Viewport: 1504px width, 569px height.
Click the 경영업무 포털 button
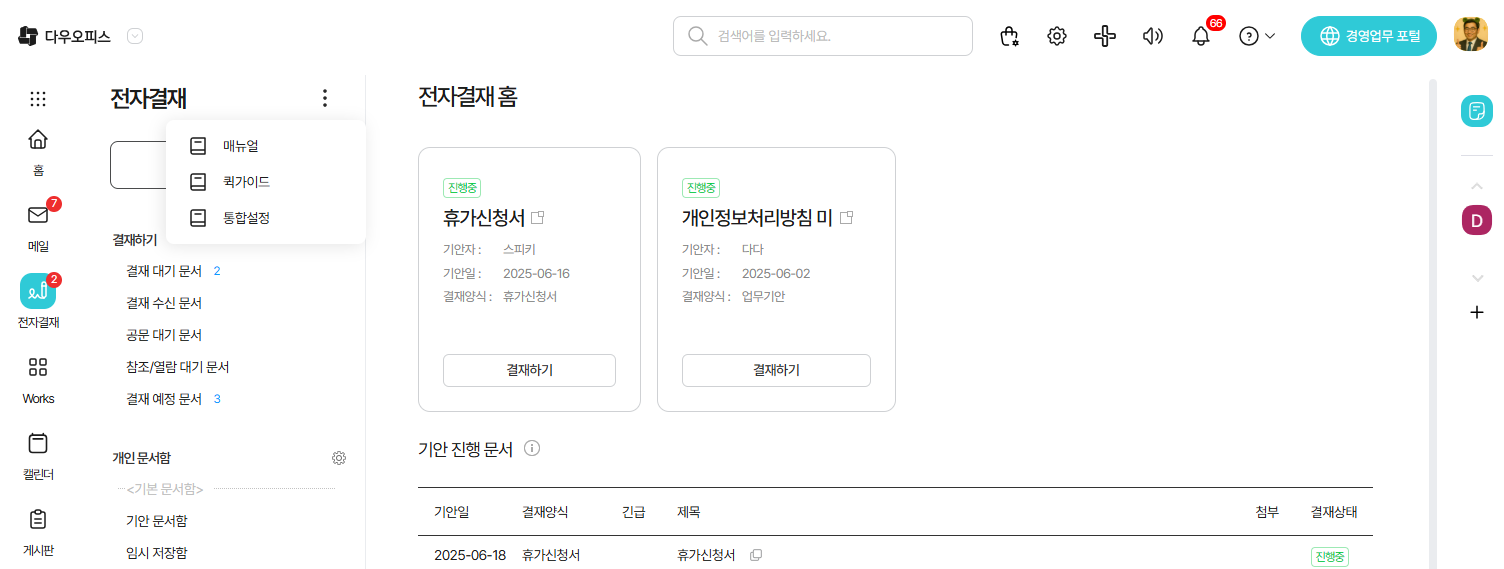point(1368,36)
